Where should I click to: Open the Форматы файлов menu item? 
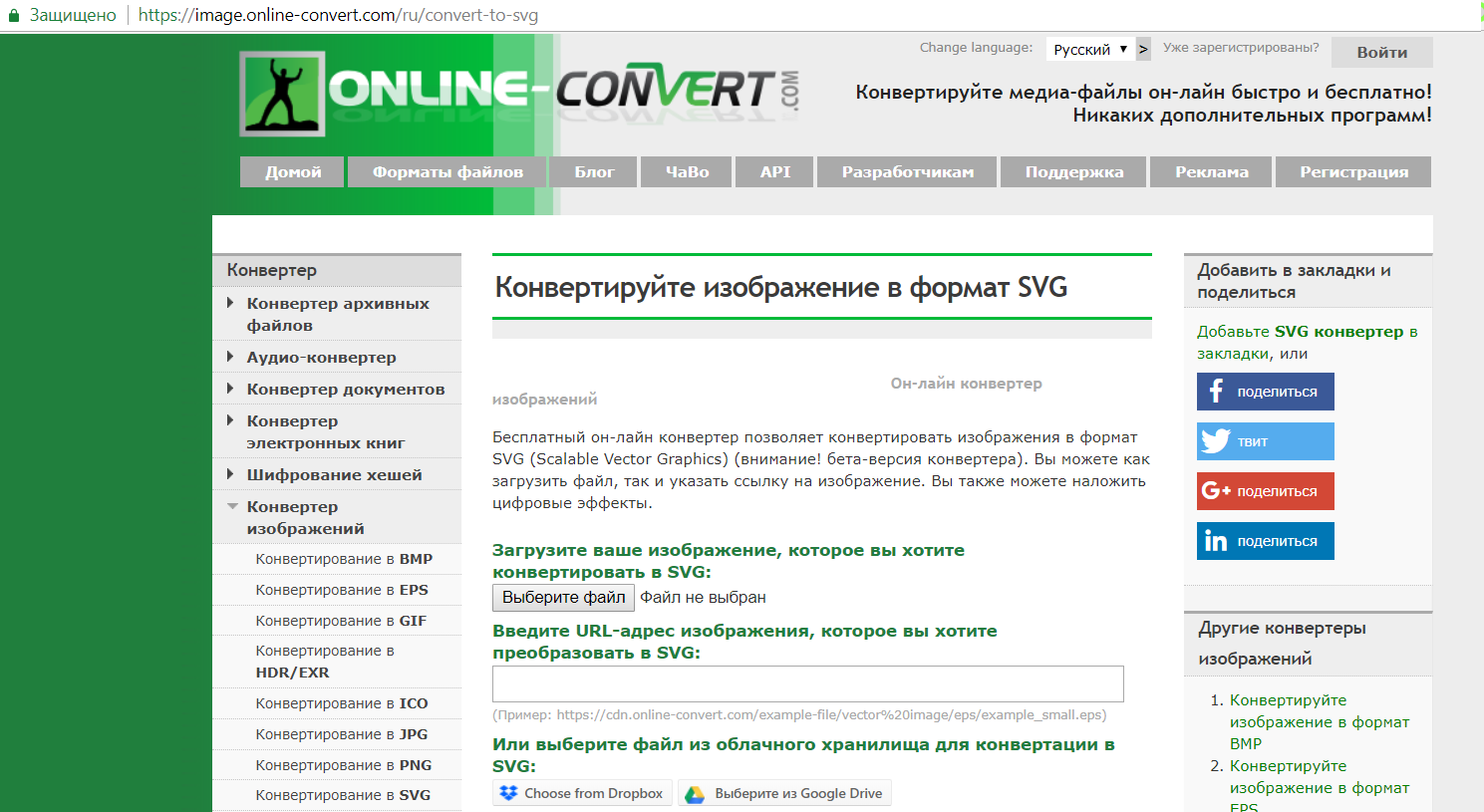coord(447,171)
